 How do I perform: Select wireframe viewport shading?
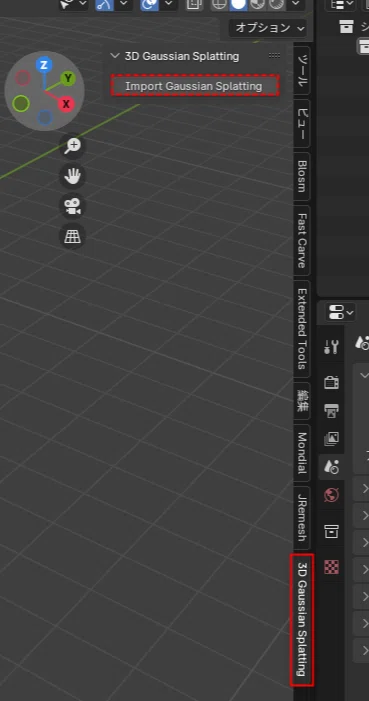tap(220, 4)
